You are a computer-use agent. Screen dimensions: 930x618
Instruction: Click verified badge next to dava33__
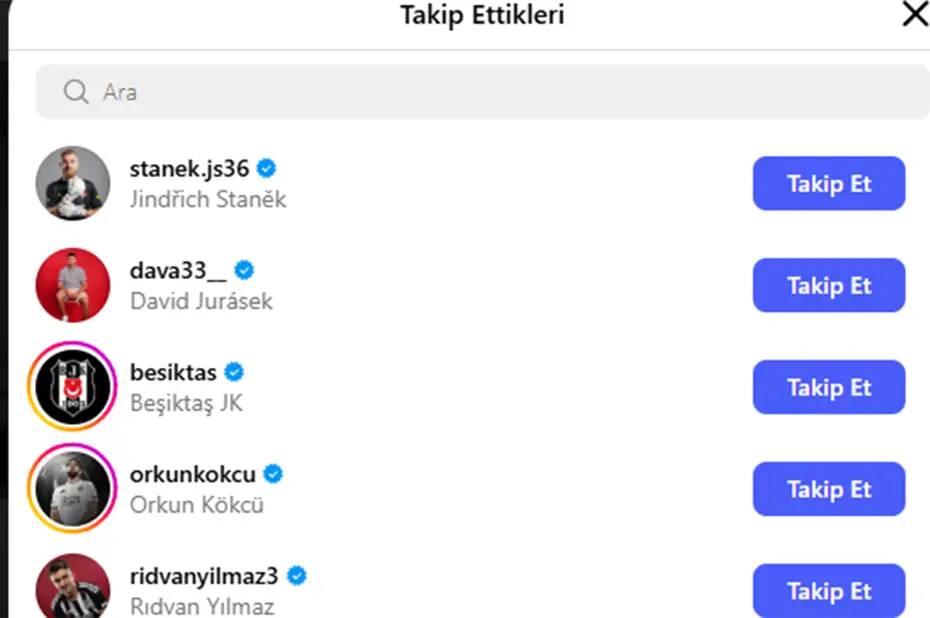point(244,270)
